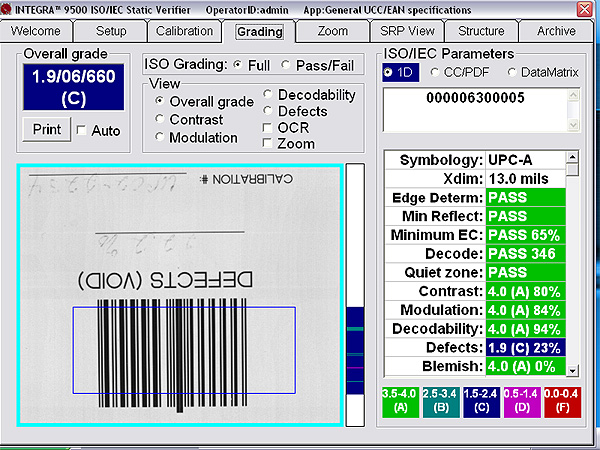
Task: Click the Defects 1.9 (C) 23% result
Action: [525, 348]
